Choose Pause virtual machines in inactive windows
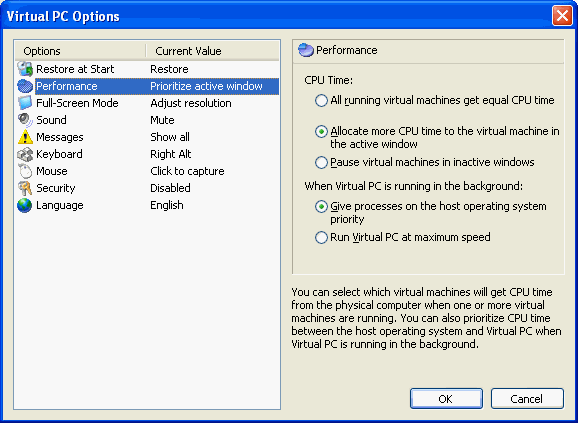The height and width of the screenshot is (423, 578). point(321,162)
